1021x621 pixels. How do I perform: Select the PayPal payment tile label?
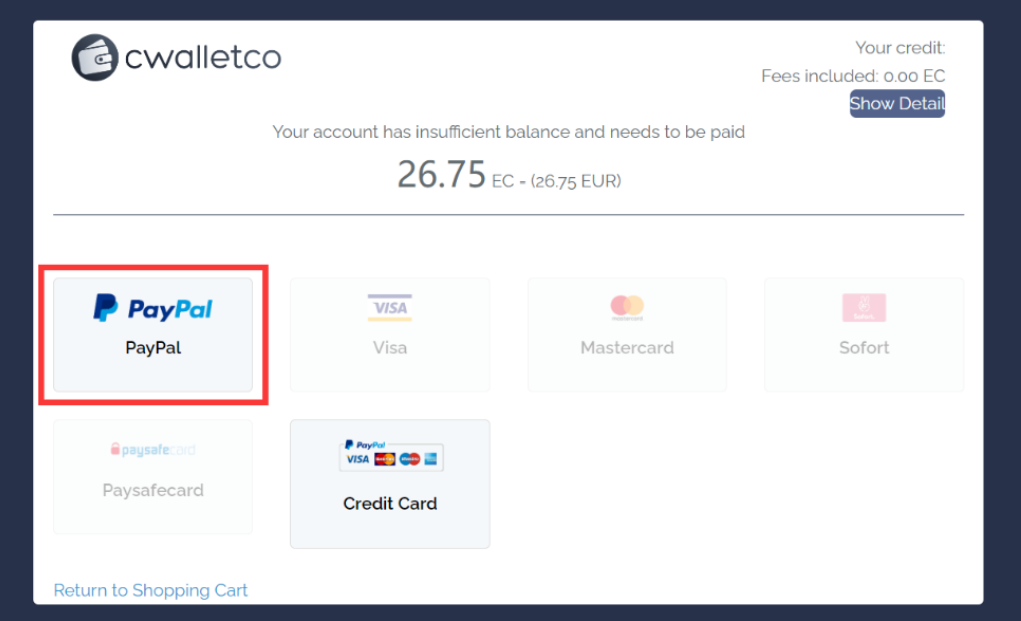pyautogui.click(x=153, y=348)
